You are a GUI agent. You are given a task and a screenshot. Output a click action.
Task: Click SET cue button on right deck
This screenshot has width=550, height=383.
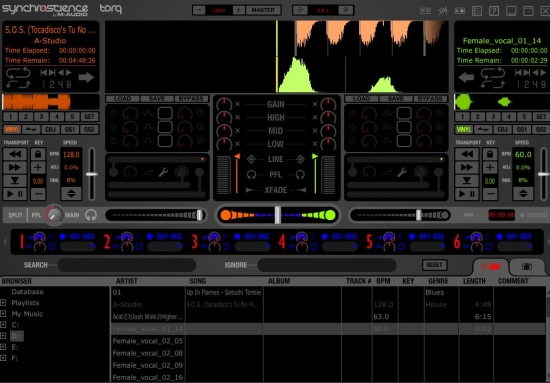point(541,116)
